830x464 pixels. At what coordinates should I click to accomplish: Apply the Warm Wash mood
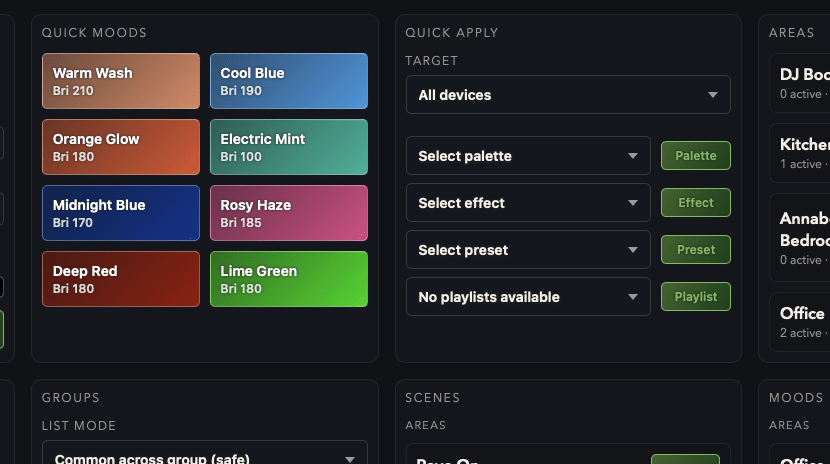click(121, 81)
